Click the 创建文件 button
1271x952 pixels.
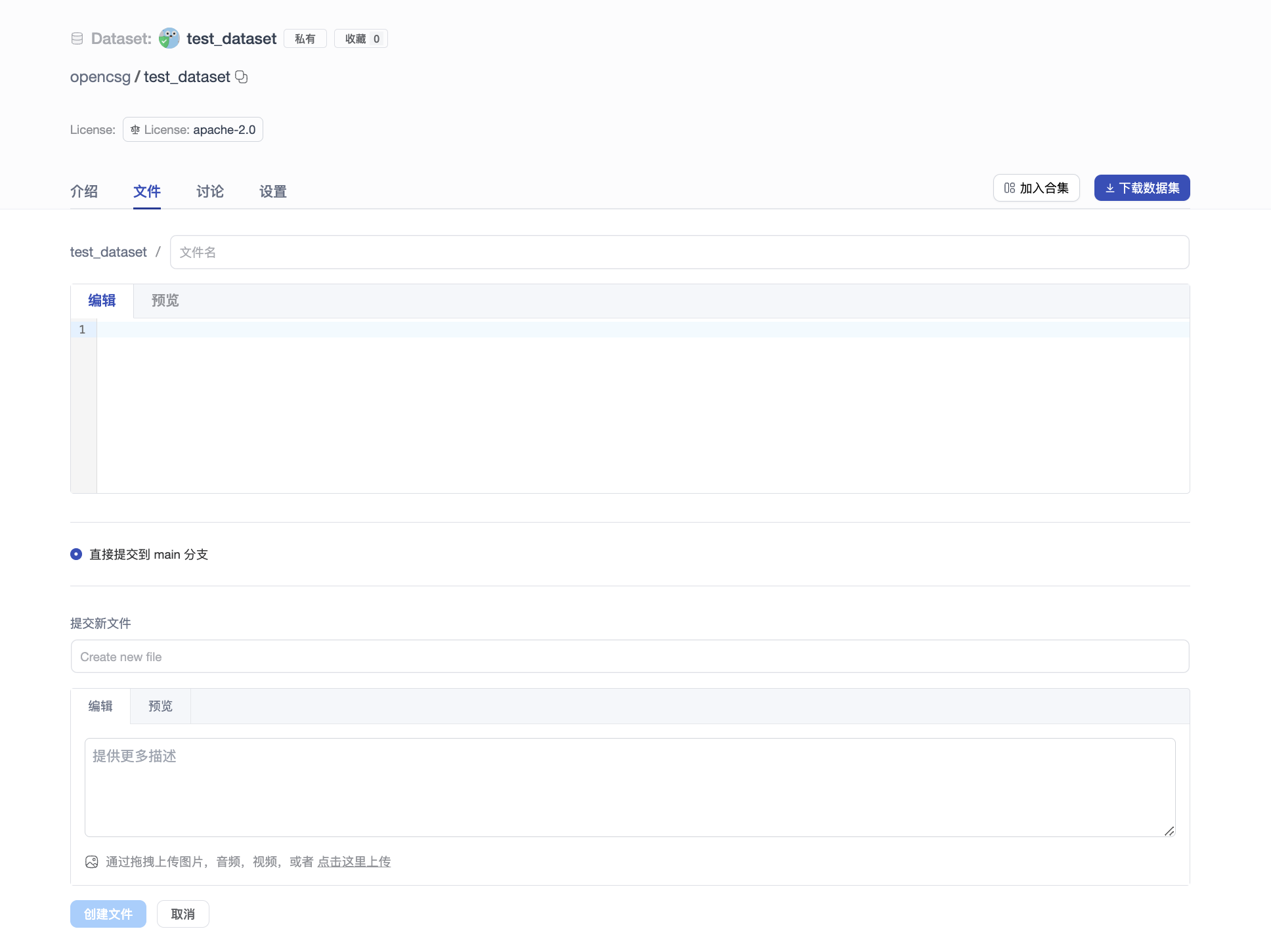pos(108,914)
